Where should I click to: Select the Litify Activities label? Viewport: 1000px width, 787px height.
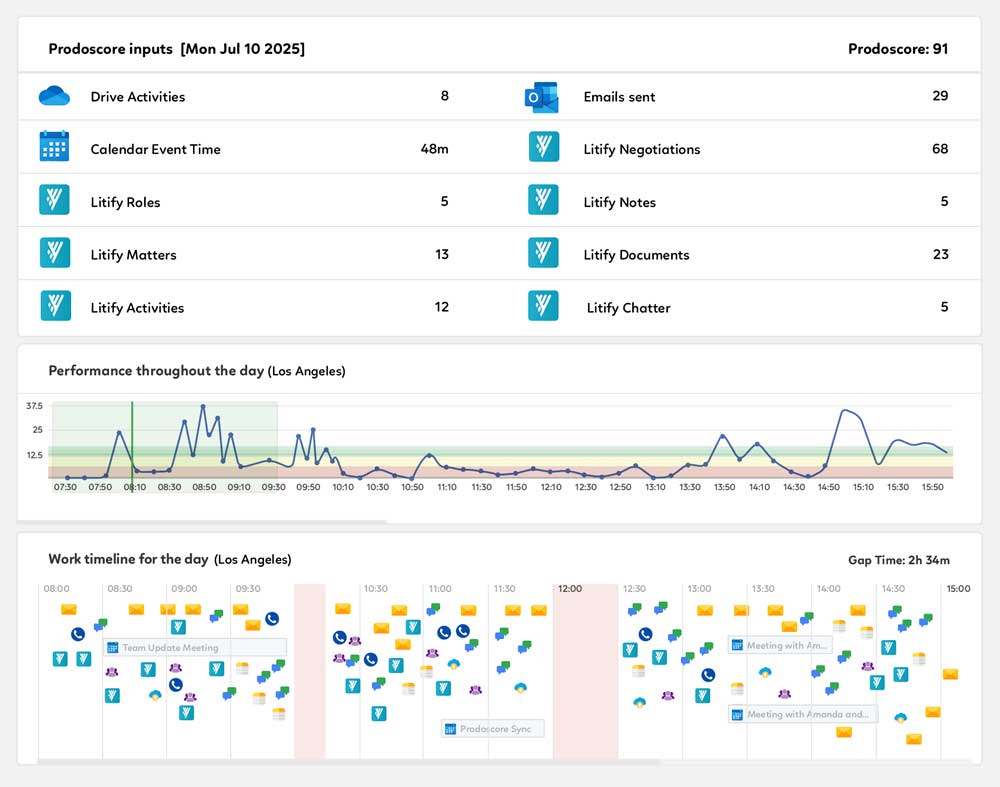click(137, 307)
